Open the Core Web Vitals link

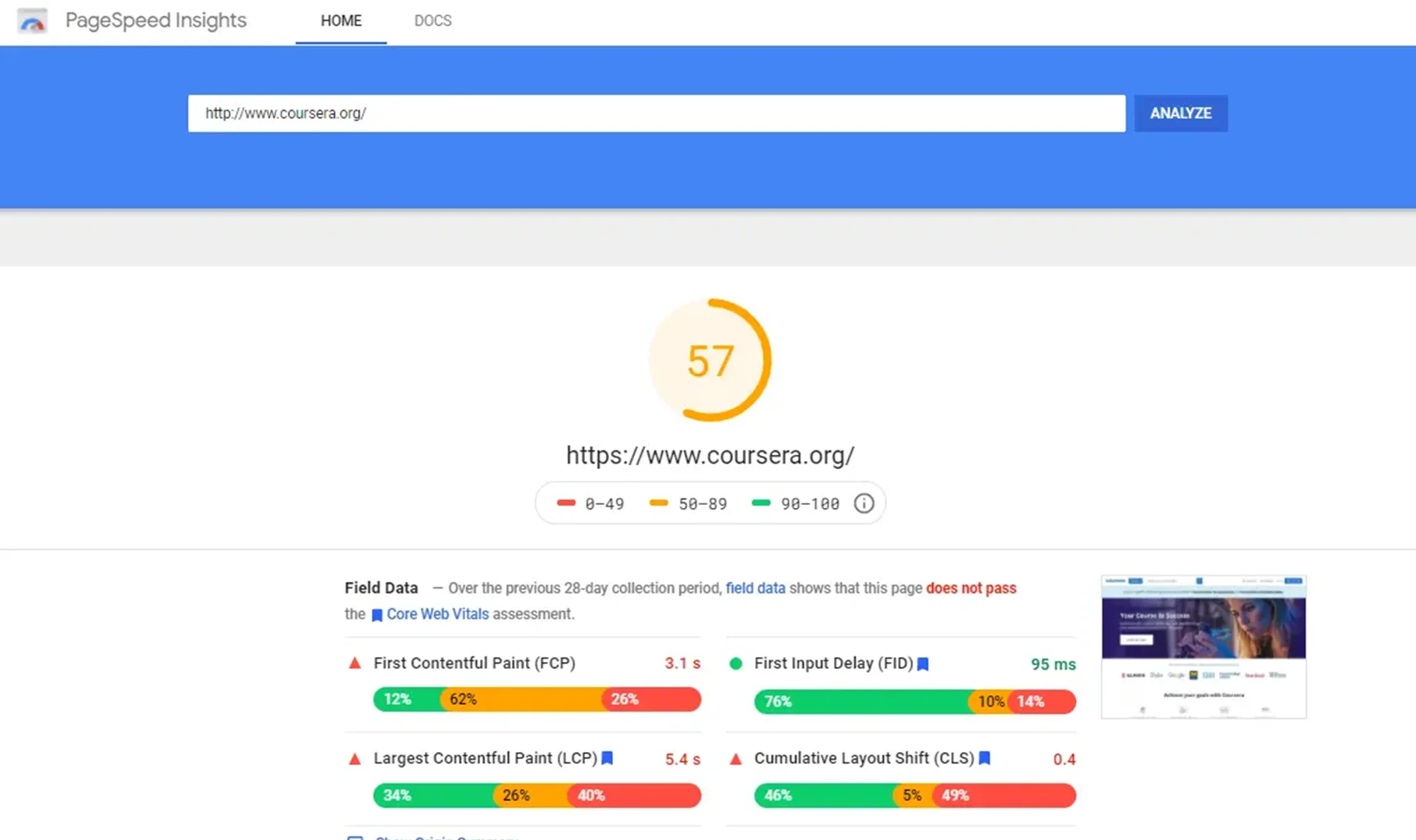point(437,614)
